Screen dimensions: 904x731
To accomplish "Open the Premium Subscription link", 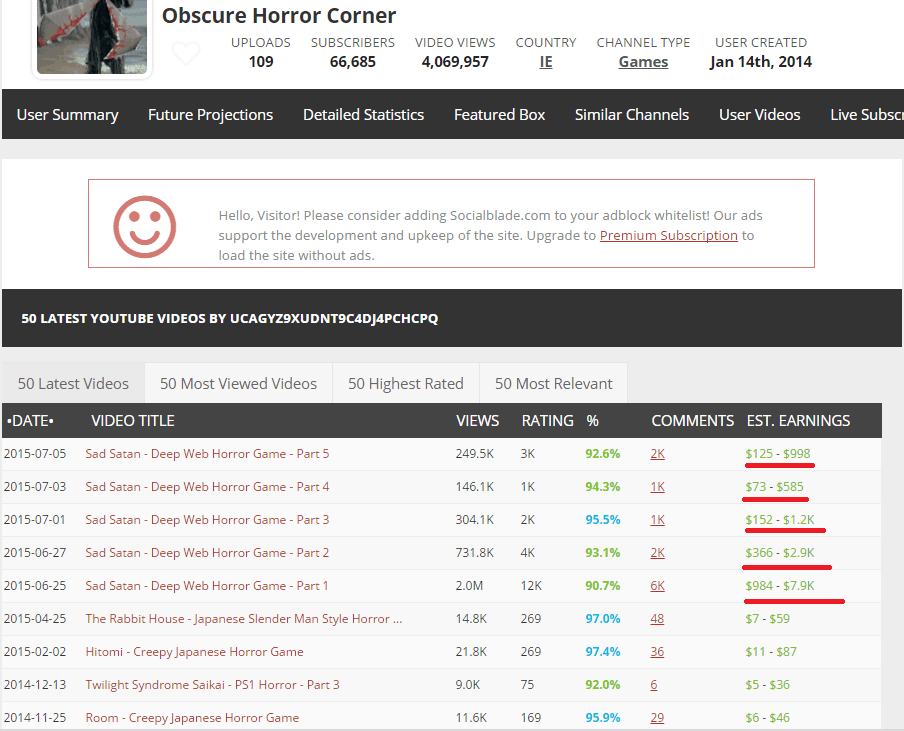I will coord(668,235).
